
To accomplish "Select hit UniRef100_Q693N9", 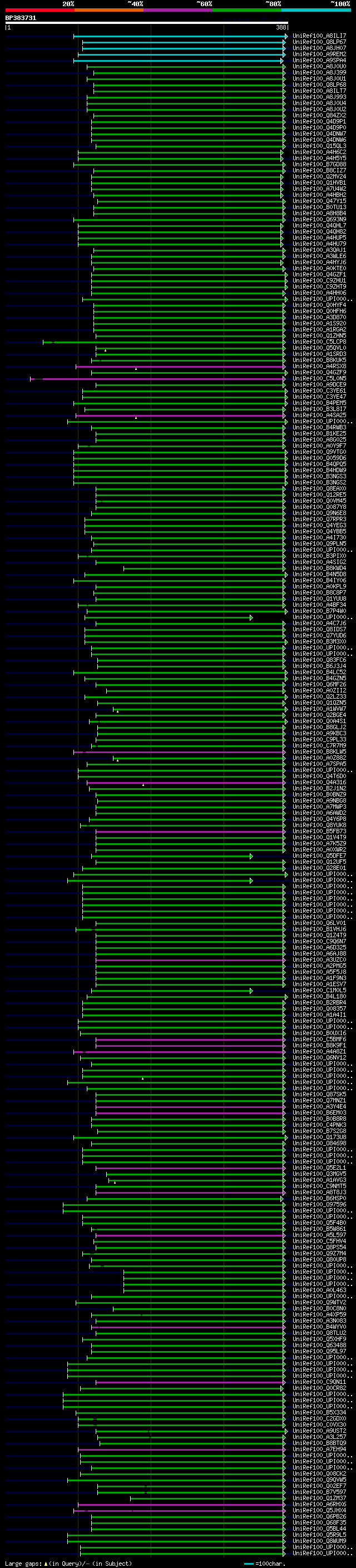I will point(319,220).
